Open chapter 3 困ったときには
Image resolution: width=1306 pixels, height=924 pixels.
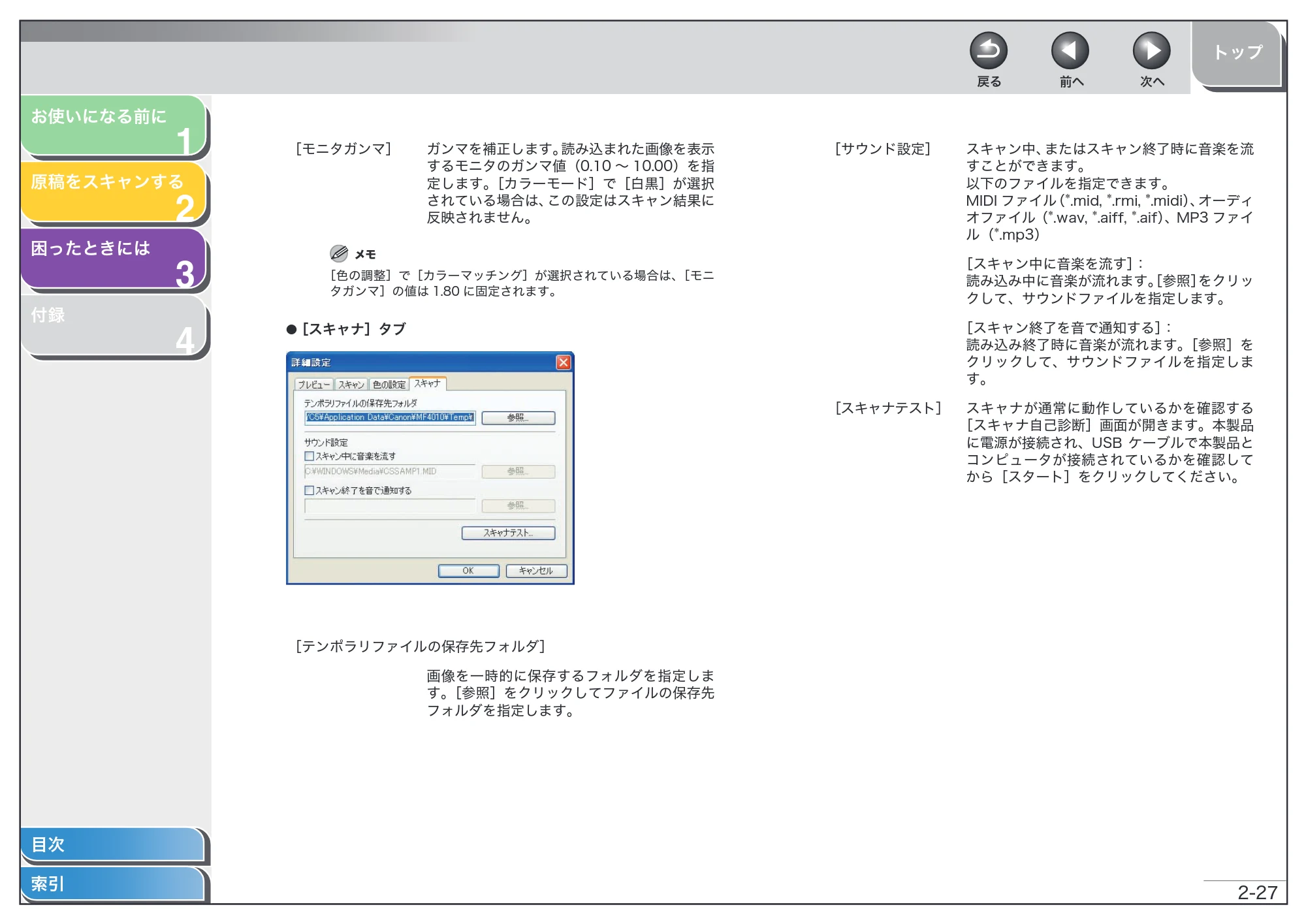tap(114, 259)
